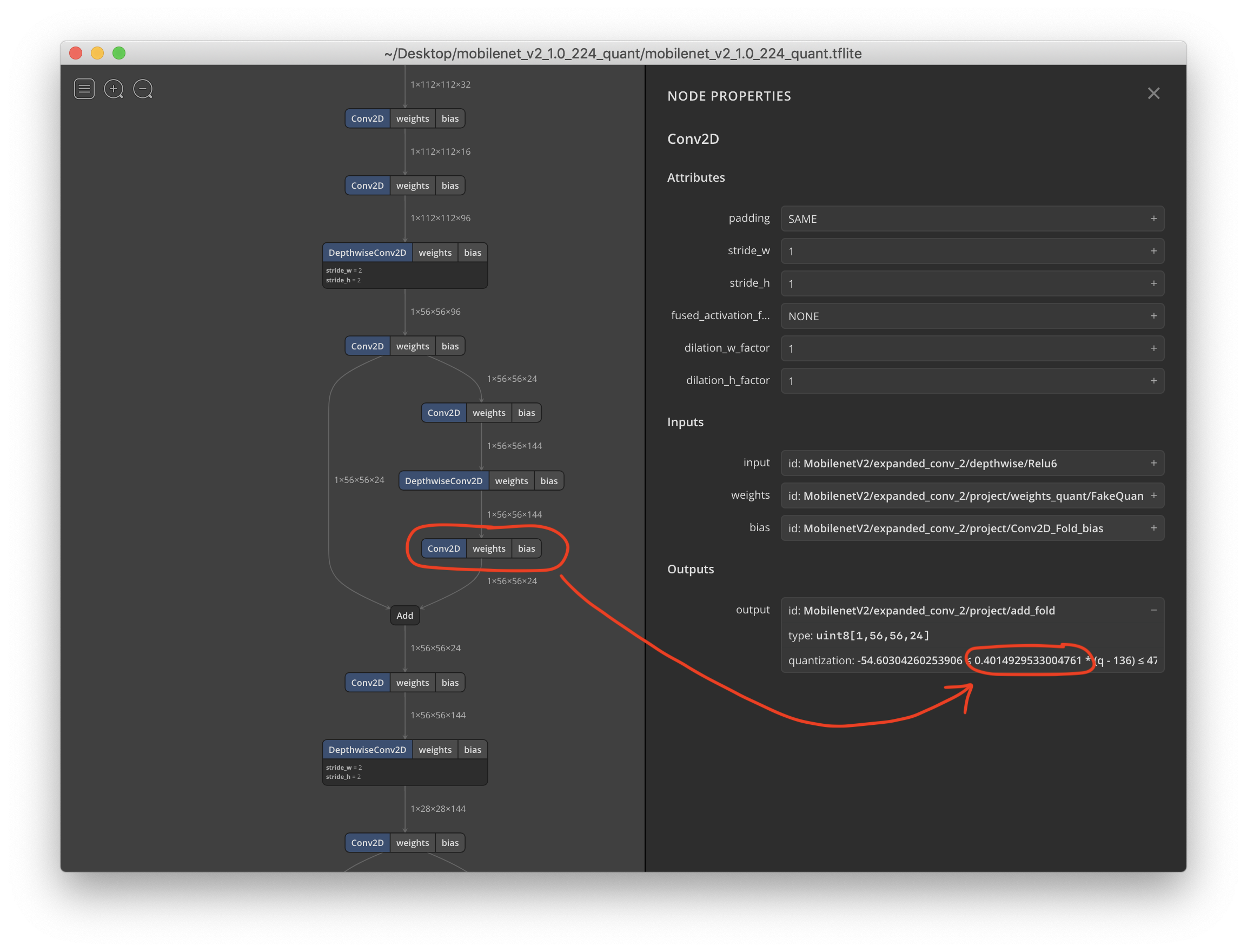Zoom in on the model graph

pyautogui.click(x=114, y=89)
